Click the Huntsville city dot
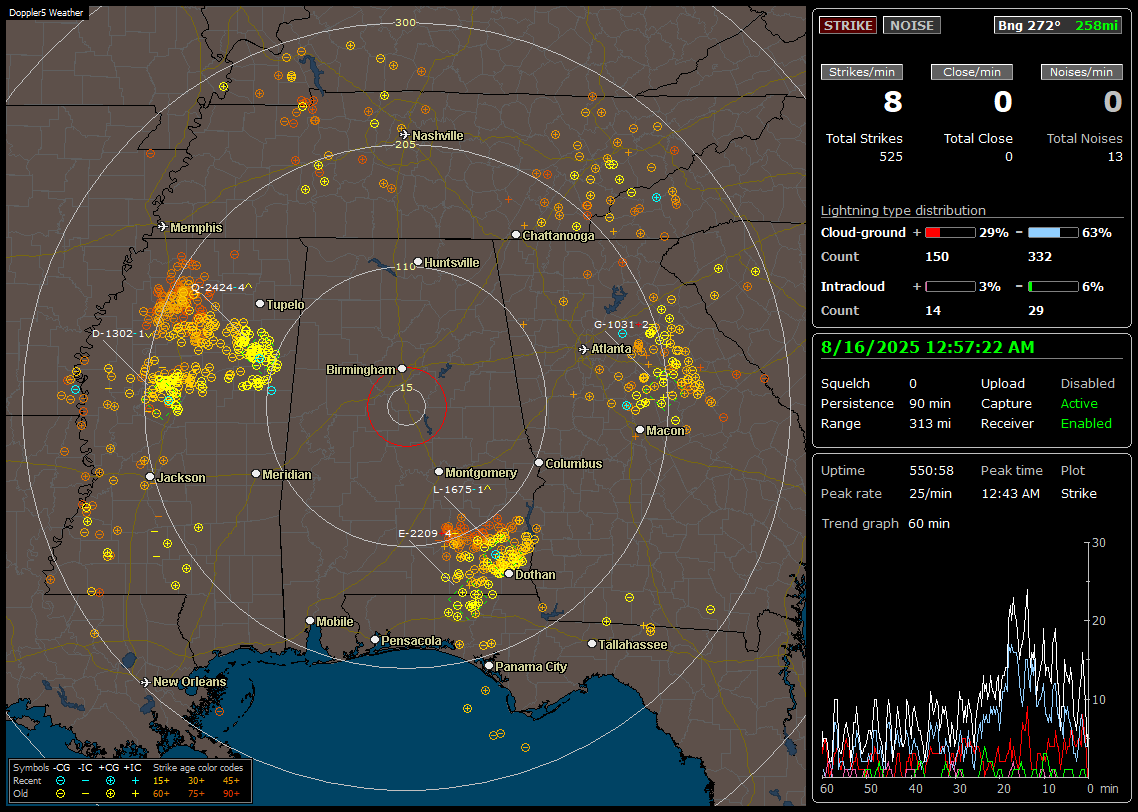Image resolution: width=1138 pixels, height=812 pixels. (x=418, y=262)
